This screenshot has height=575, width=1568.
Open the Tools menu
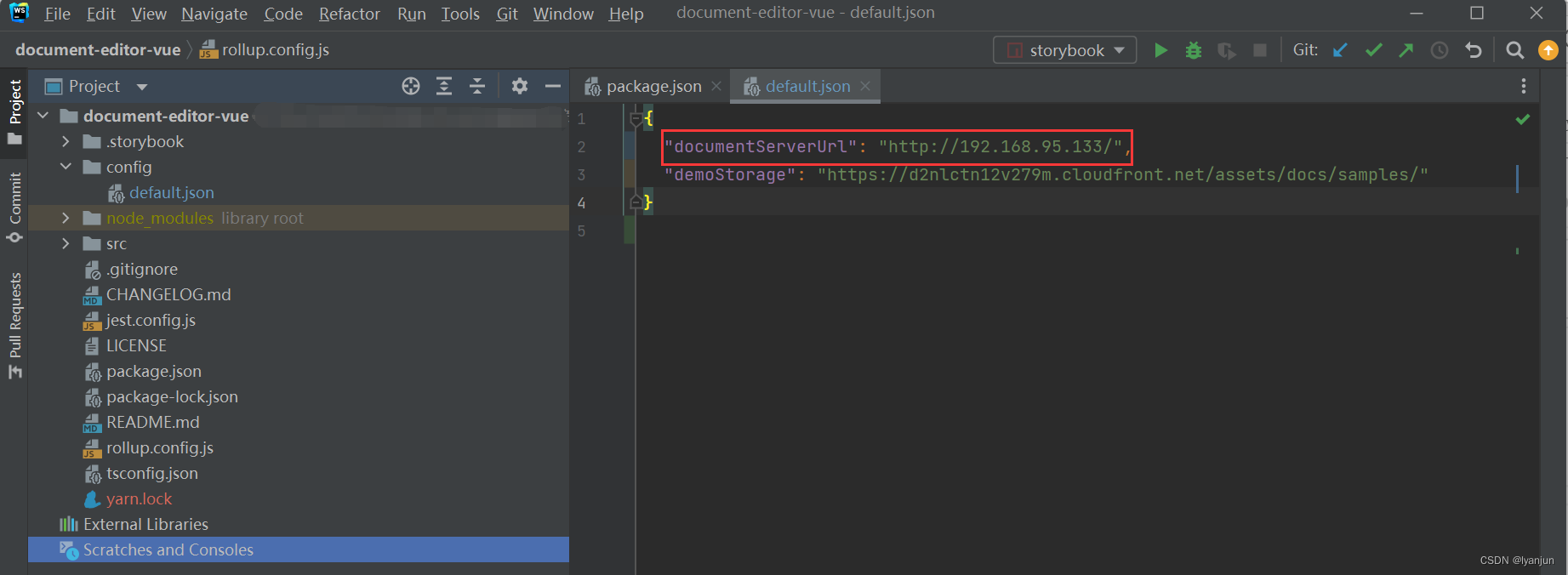point(460,14)
